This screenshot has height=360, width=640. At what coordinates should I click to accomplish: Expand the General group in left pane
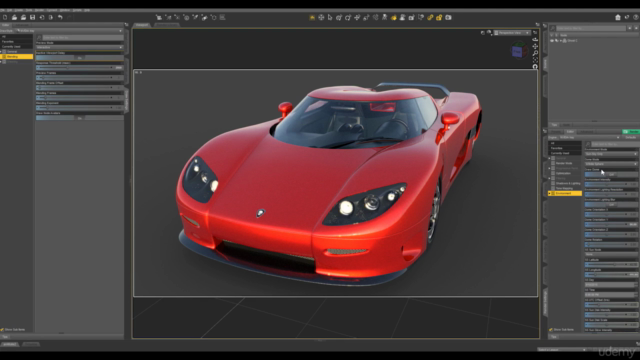(1, 51)
